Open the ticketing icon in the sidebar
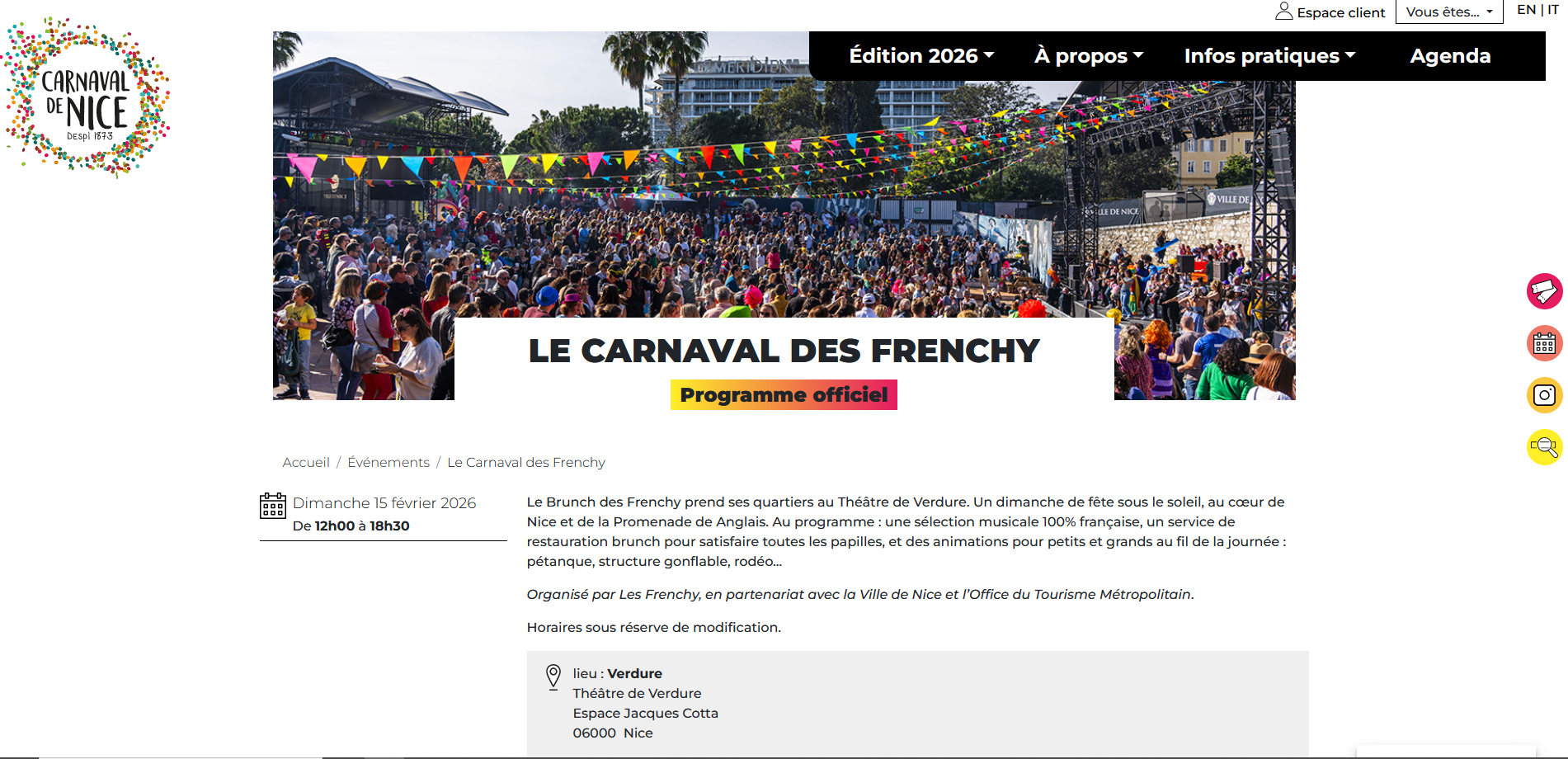This screenshot has height=759, width=1568. (x=1544, y=292)
